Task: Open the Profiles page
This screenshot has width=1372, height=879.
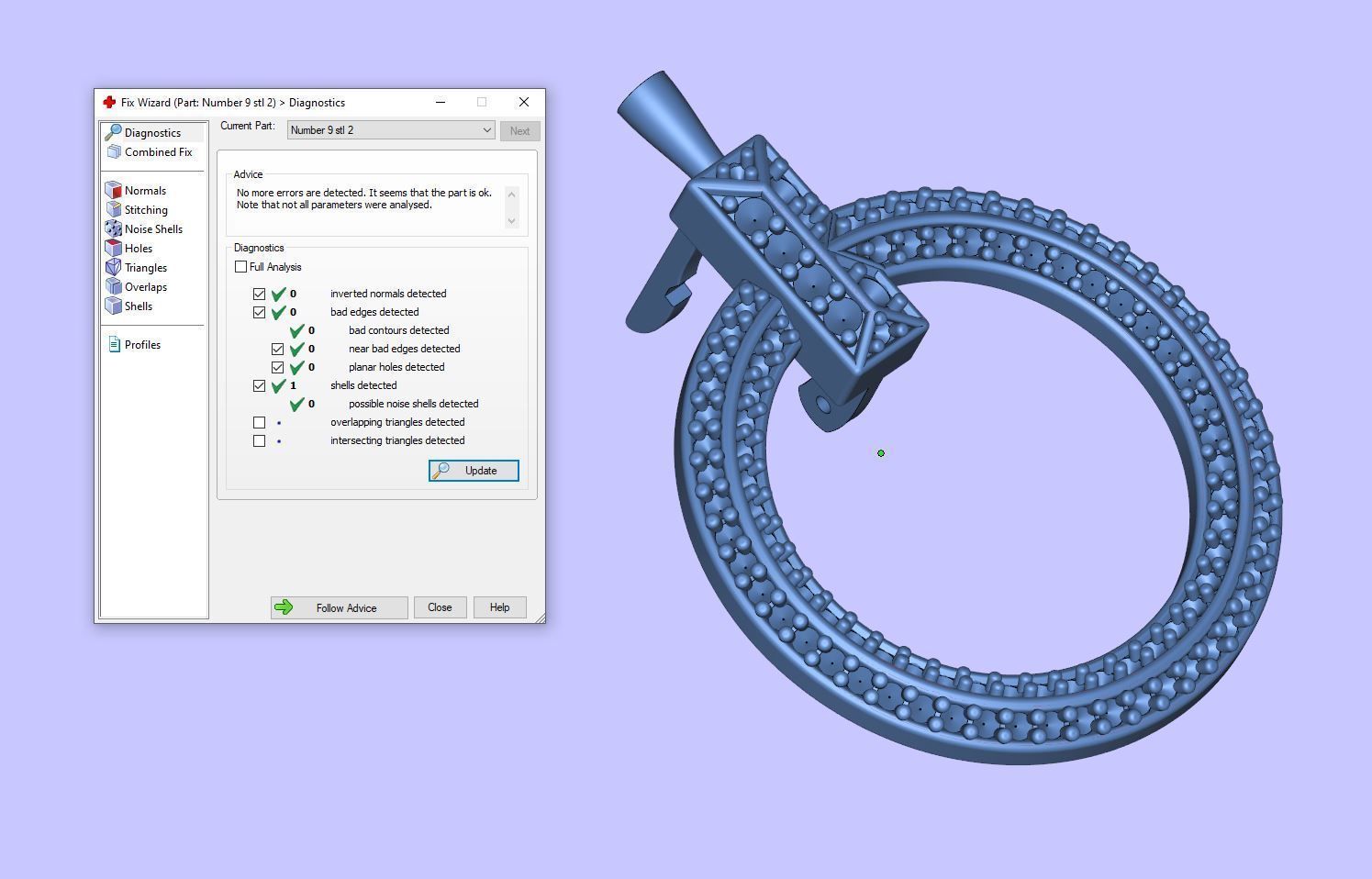Action: click(x=142, y=345)
